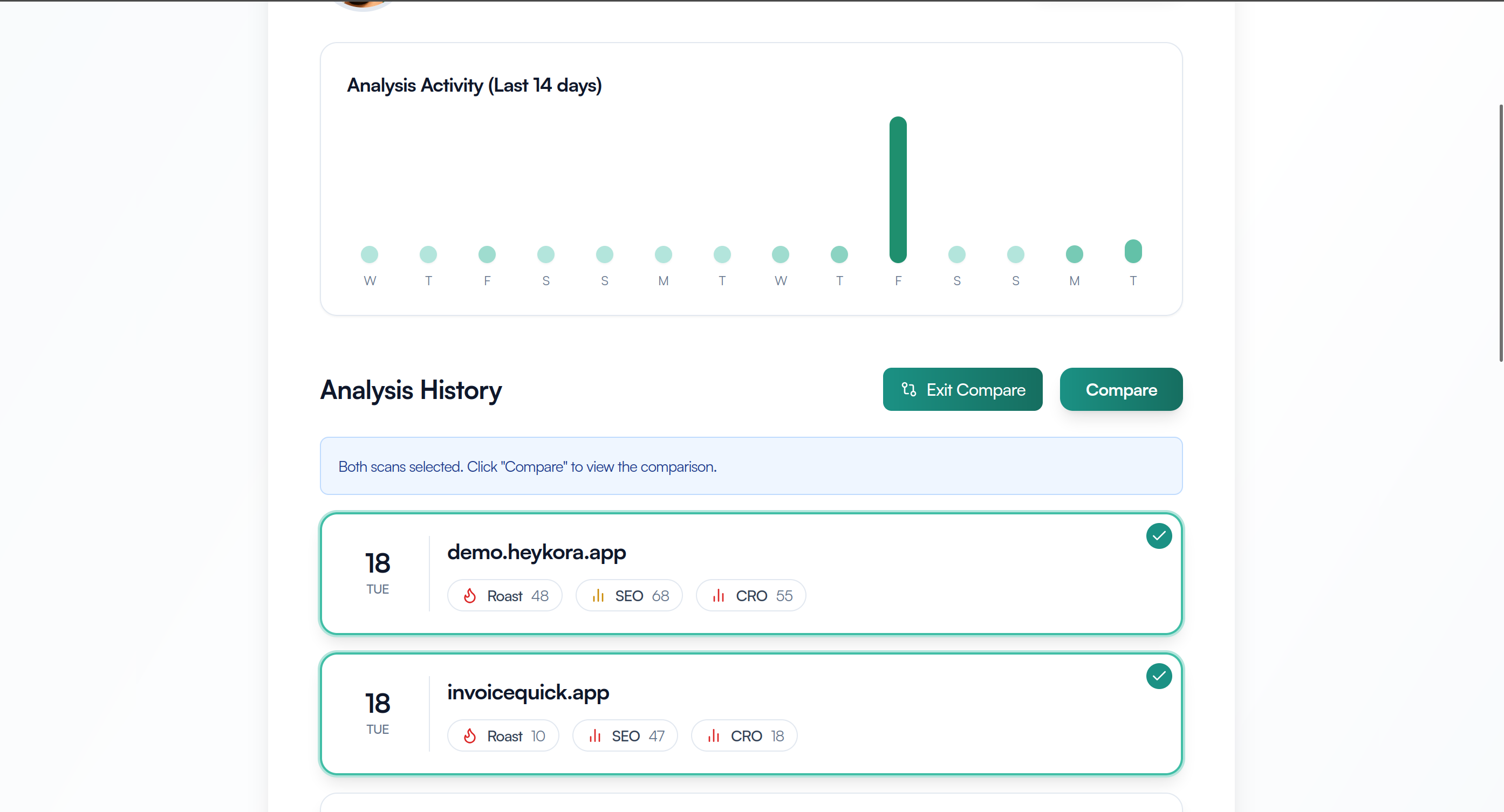Click flame icon in Roast 10 badge
The width and height of the screenshot is (1504, 812).
[x=469, y=735]
